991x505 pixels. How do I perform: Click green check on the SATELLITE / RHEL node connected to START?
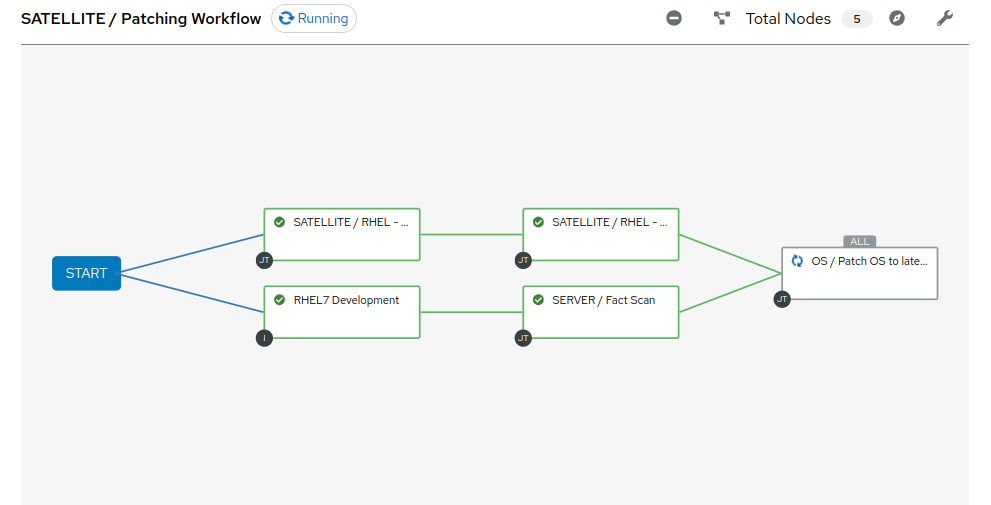click(279, 222)
